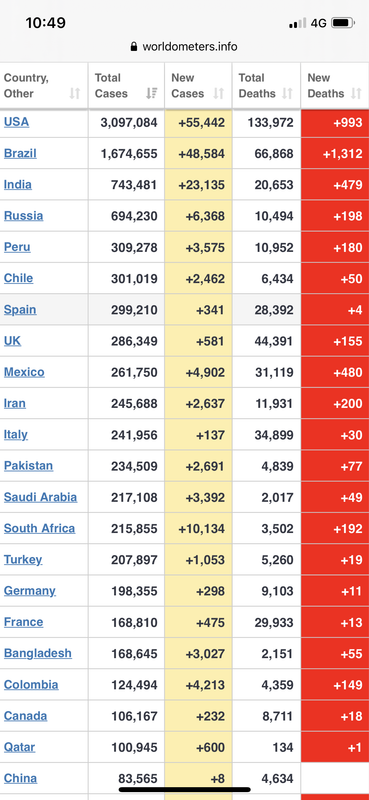Tap the cellular signal bars icon
The image size is (369, 800).
pyautogui.click(x=298, y=23)
